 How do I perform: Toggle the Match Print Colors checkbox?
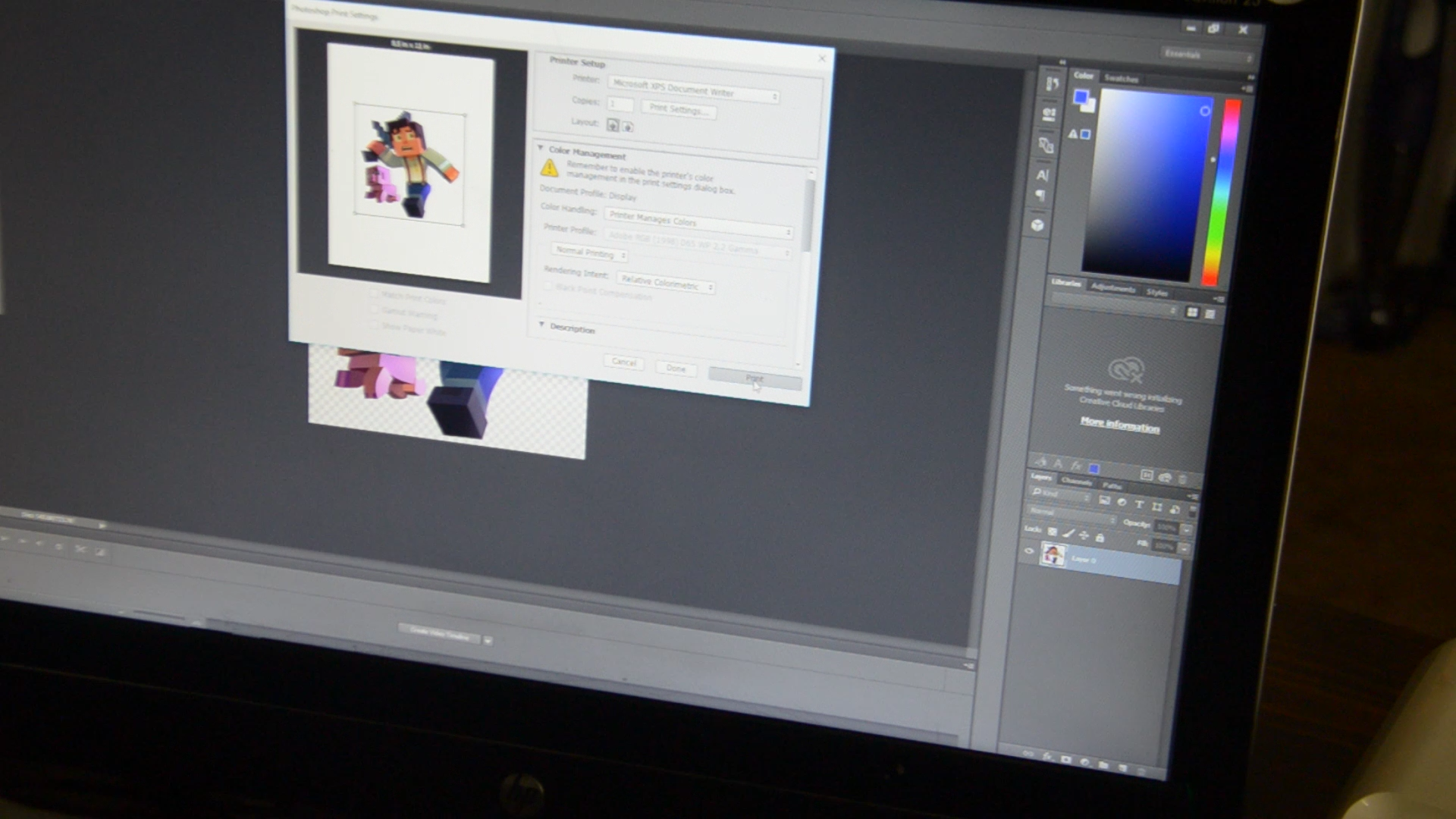pyautogui.click(x=374, y=293)
